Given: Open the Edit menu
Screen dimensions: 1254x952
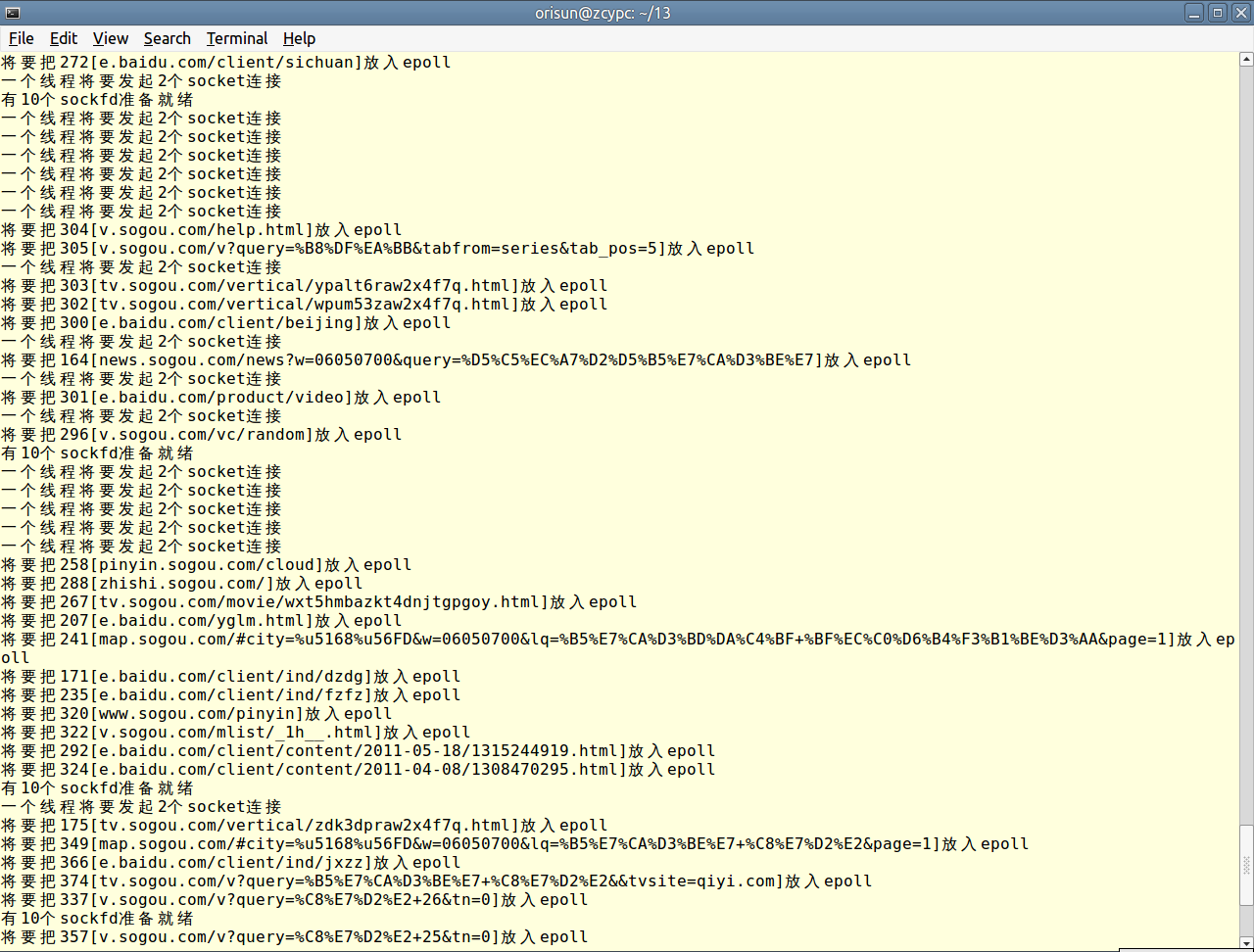Looking at the screenshot, I should [64, 38].
